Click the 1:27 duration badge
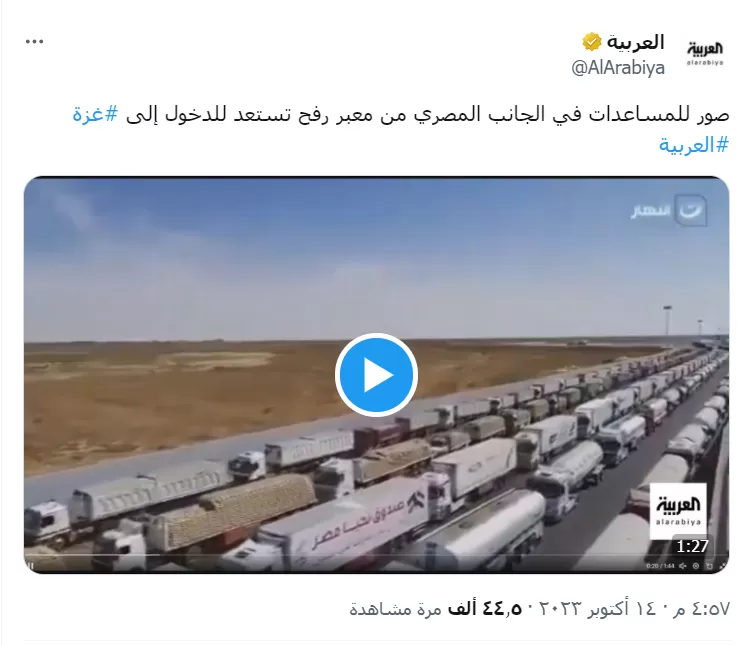Viewport: 737px width, 645px height. [692, 546]
